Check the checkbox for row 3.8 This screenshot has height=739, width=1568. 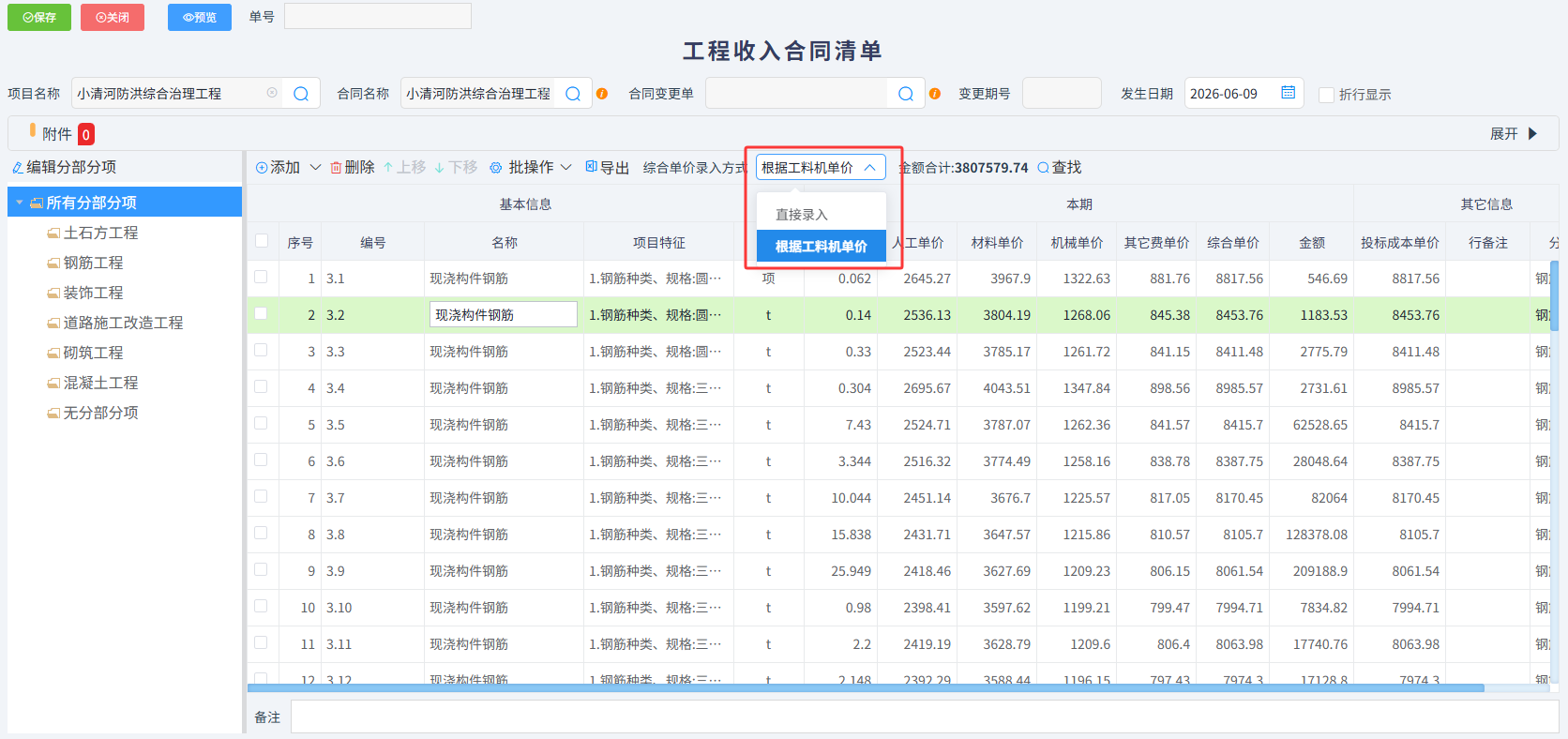coord(261,533)
